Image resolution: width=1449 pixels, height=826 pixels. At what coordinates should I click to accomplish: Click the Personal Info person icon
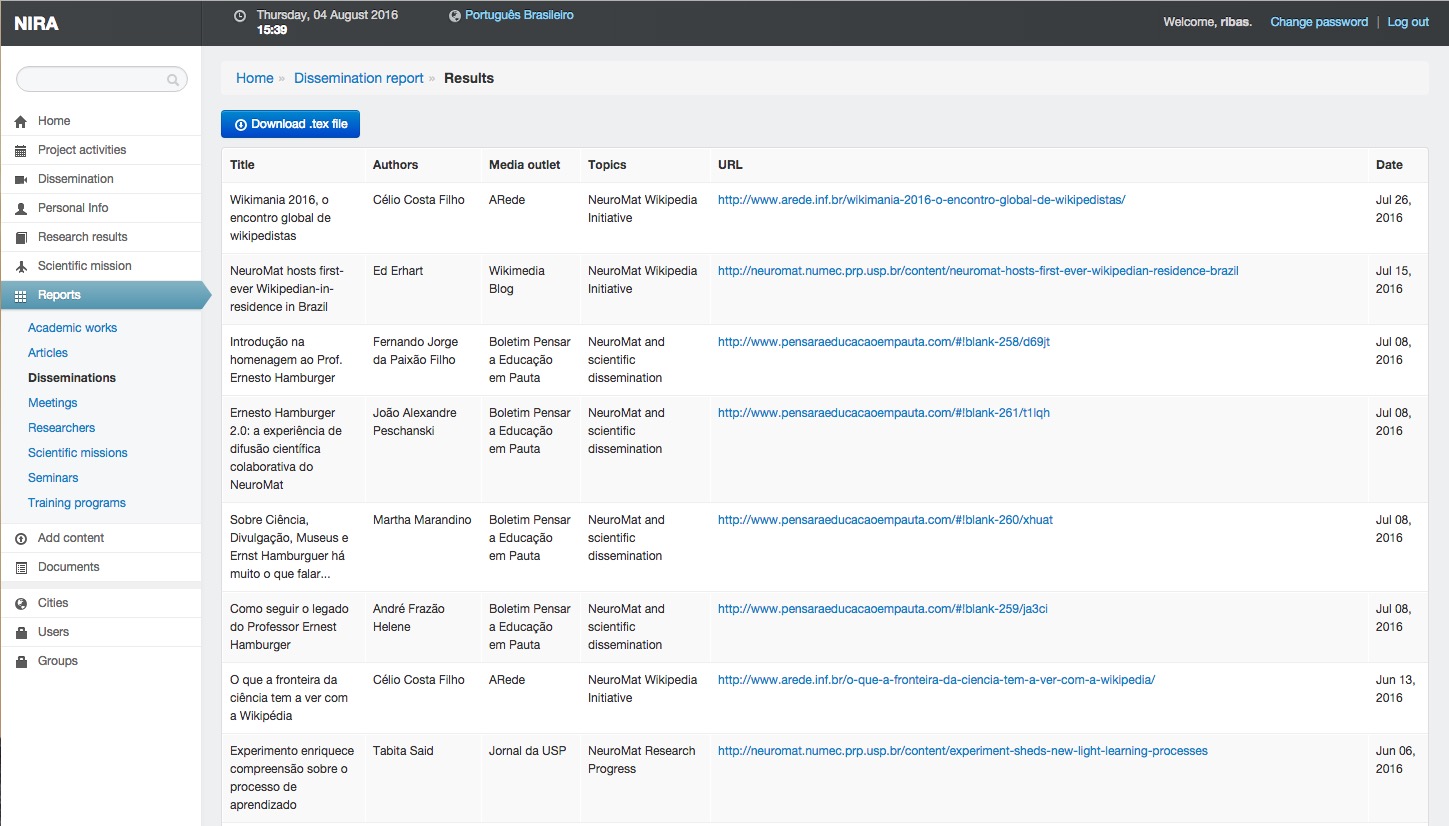21,209
